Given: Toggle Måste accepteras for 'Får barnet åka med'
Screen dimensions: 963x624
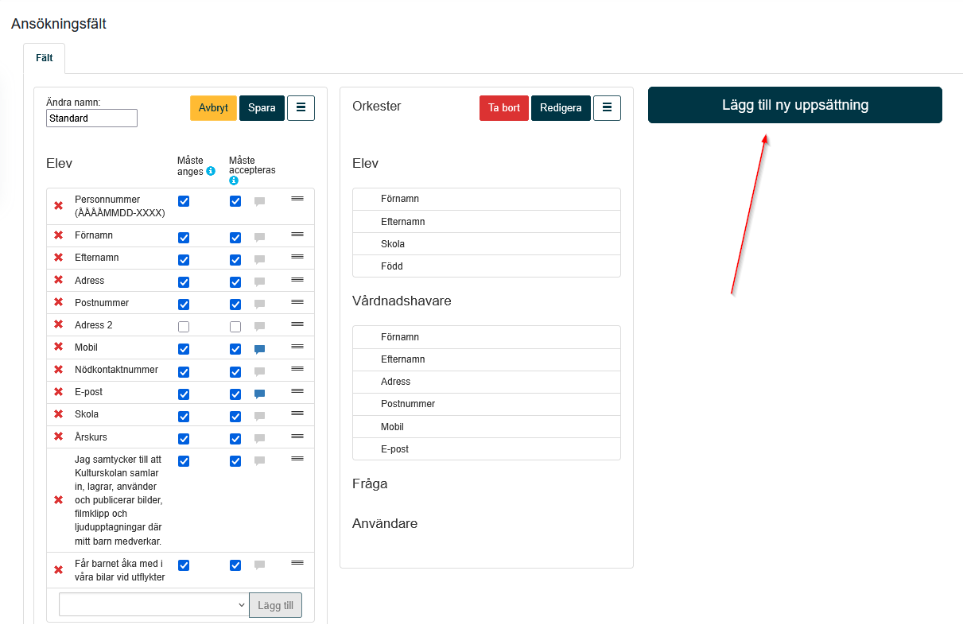Looking at the screenshot, I should pos(235,566).
